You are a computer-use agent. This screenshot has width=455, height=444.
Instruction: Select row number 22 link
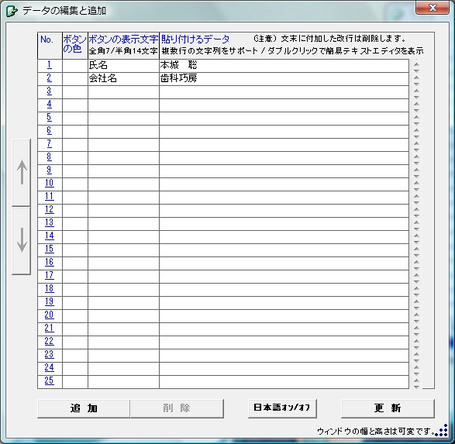[x=49, y=341]
